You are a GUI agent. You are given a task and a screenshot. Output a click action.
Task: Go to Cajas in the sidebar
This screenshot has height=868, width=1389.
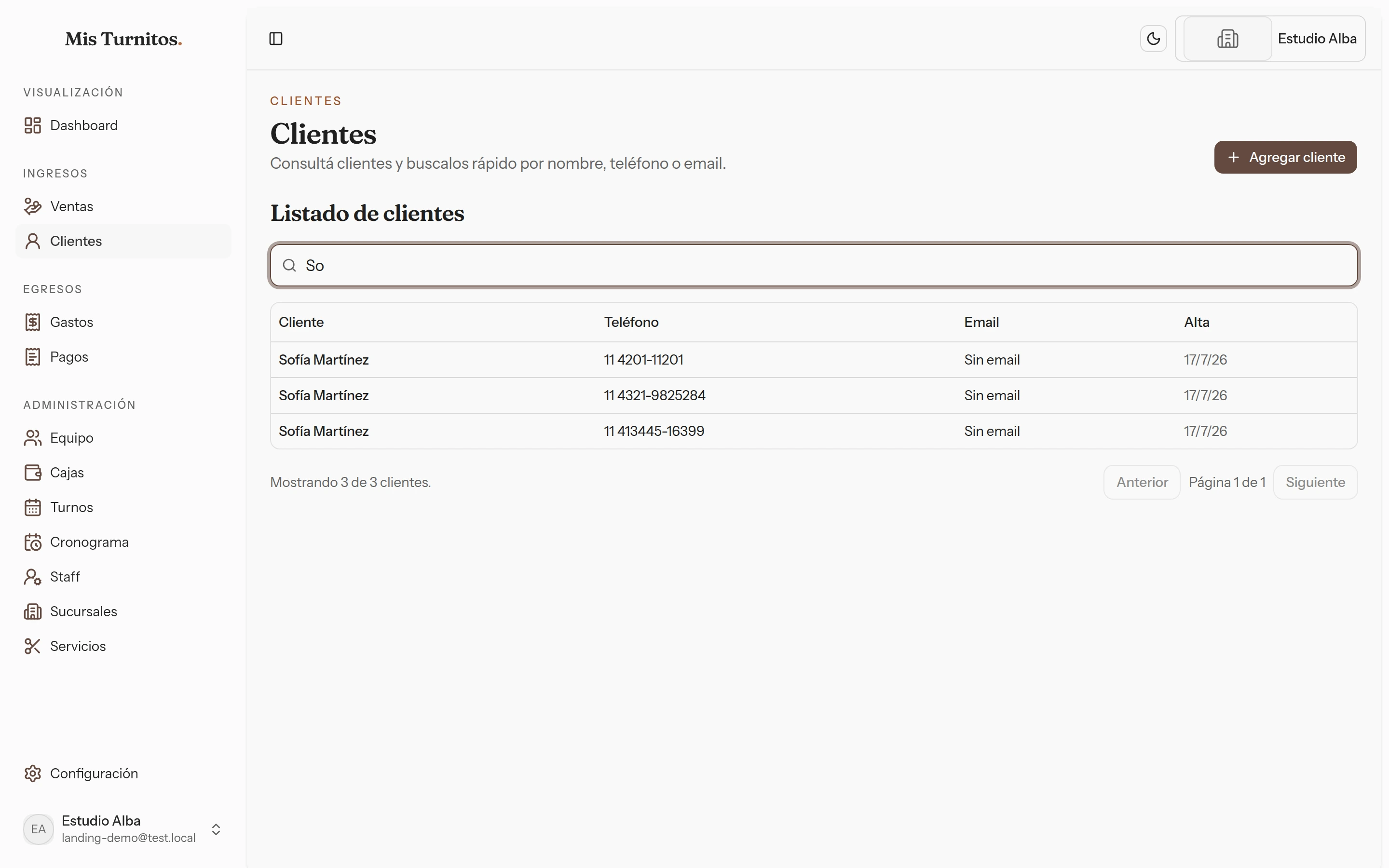coord(123,473)
